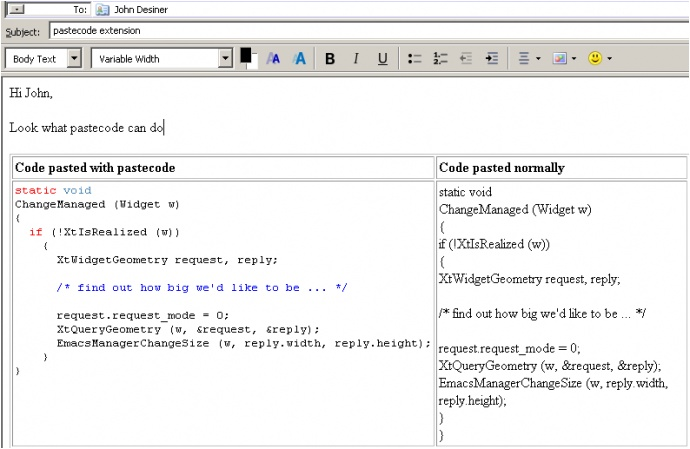Click the greeting text Hi John,
The image size is (690, 449).
(31, 93)
